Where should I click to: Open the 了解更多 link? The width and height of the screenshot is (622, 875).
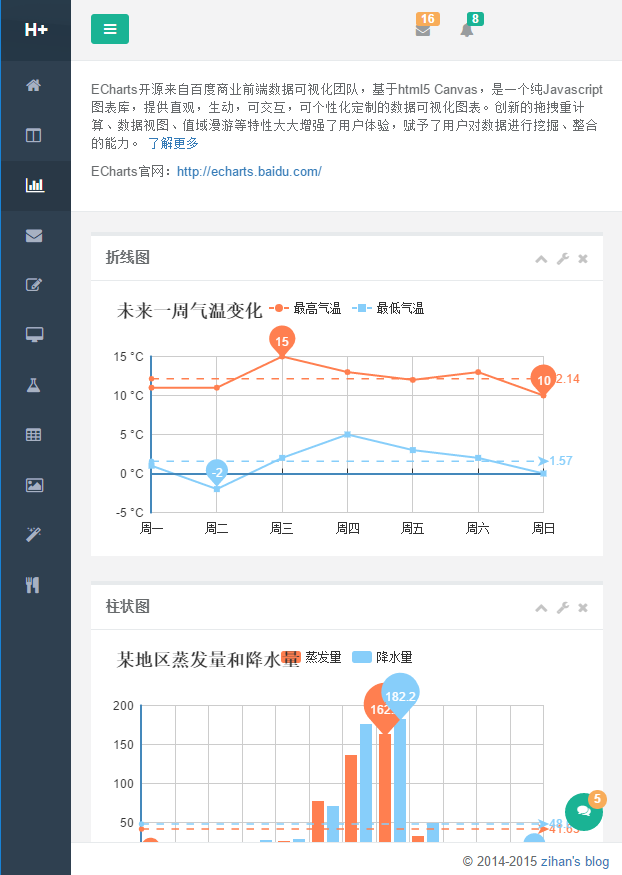click(173, 143)
